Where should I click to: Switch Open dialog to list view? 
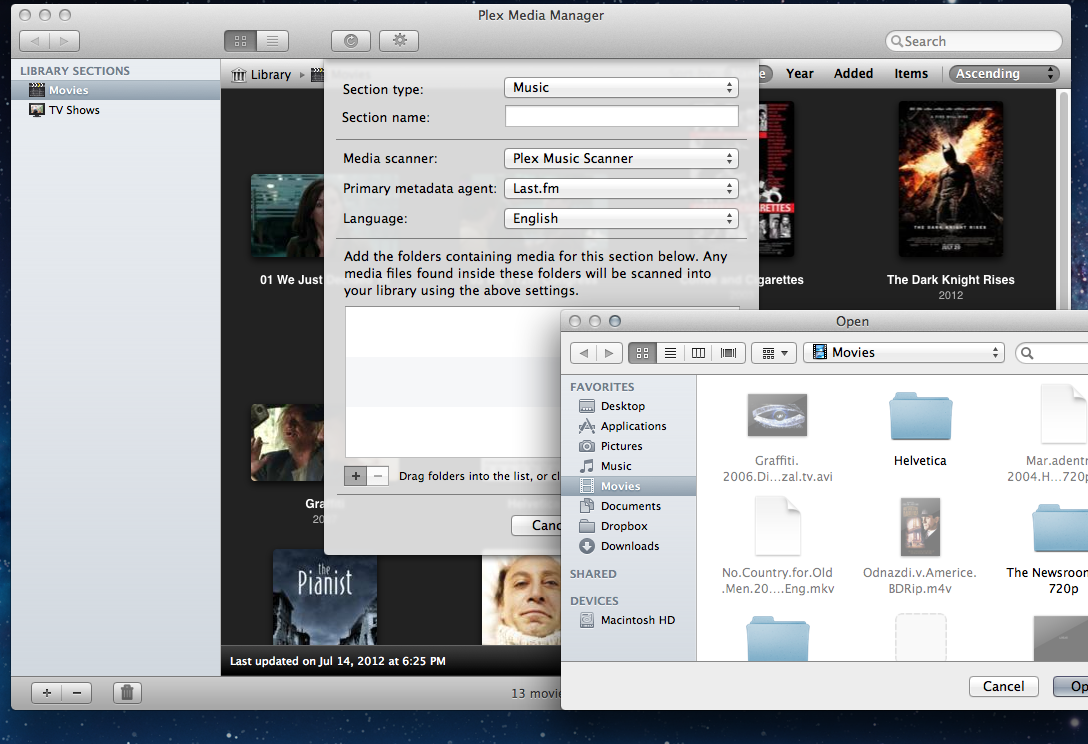point(670,353)
